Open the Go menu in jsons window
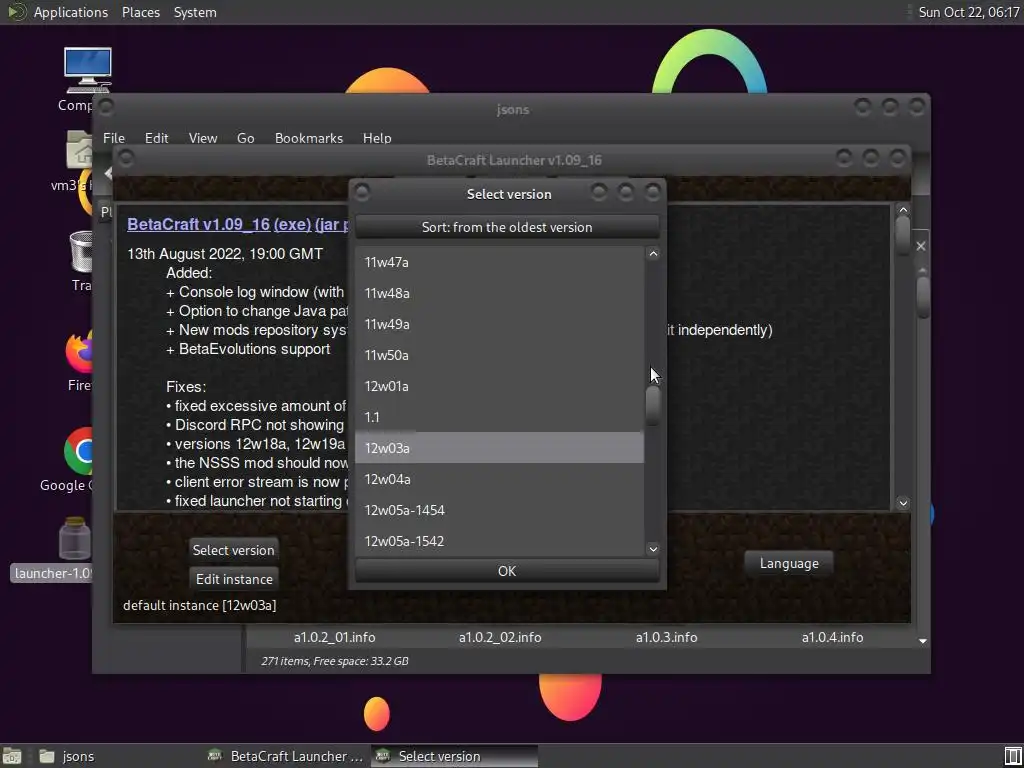 tap(246, 138)
